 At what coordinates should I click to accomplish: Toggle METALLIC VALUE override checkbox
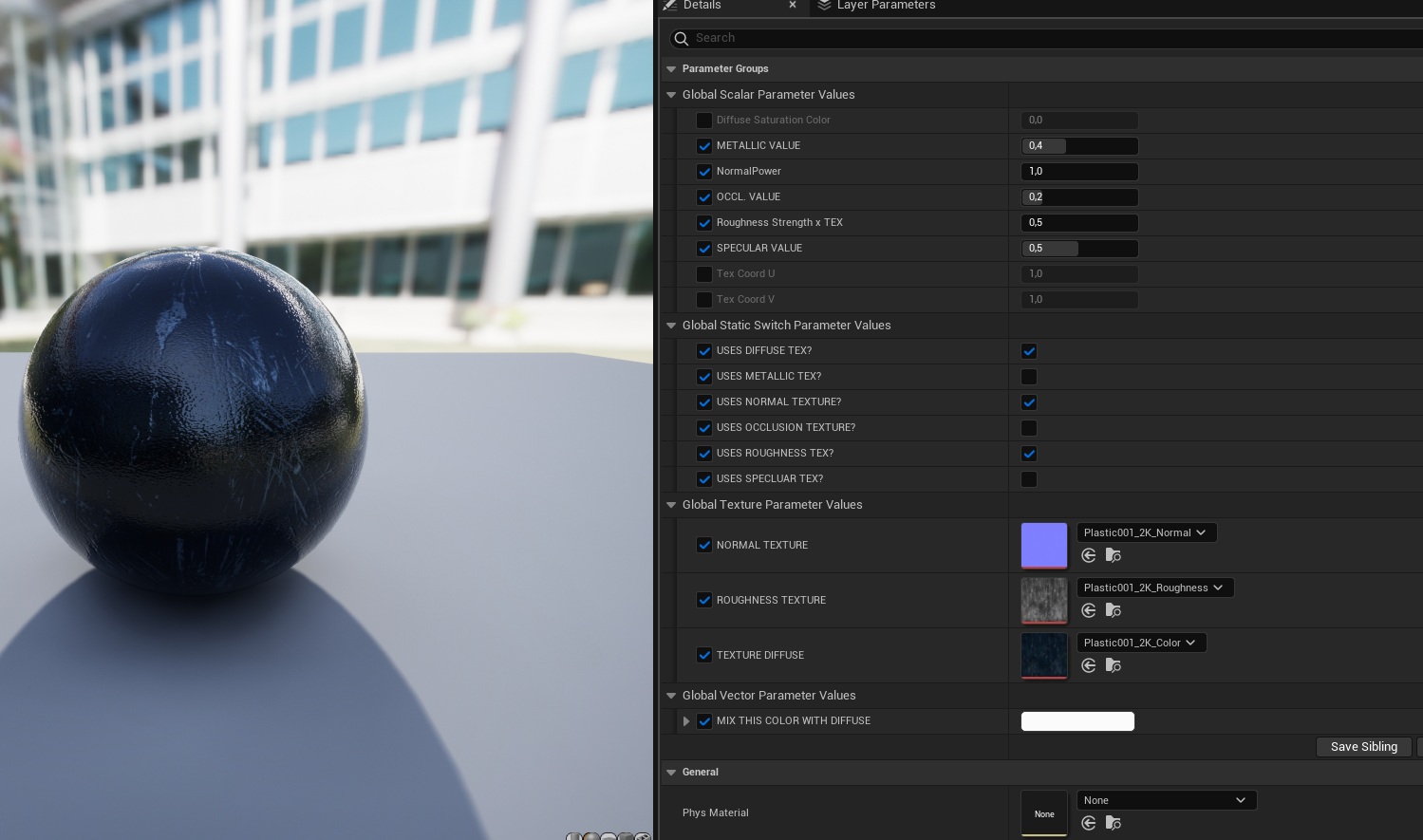tap(704, 146)
